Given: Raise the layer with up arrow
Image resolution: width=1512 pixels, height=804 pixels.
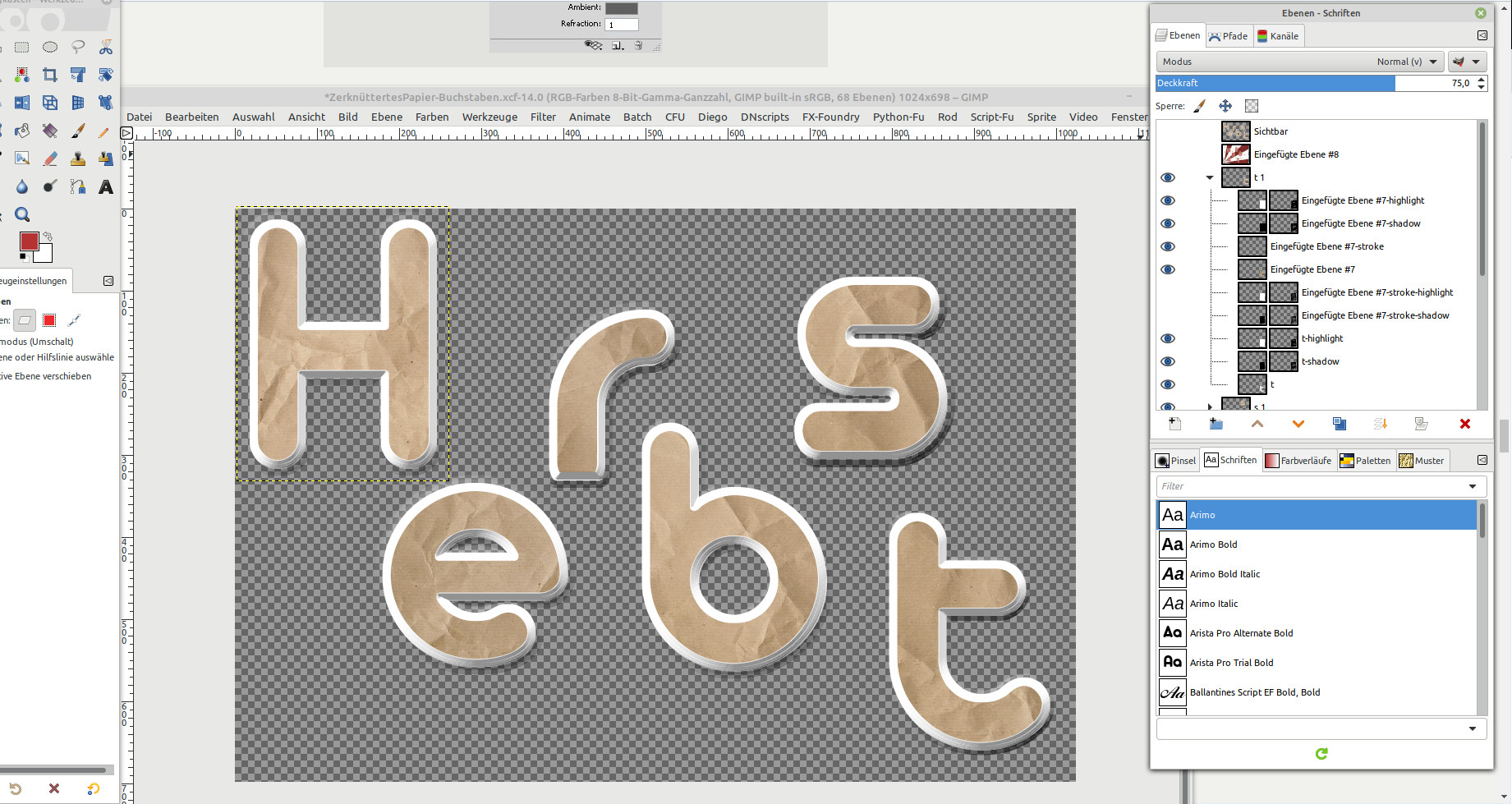Looking at the screenshot, I should 1257,424.
